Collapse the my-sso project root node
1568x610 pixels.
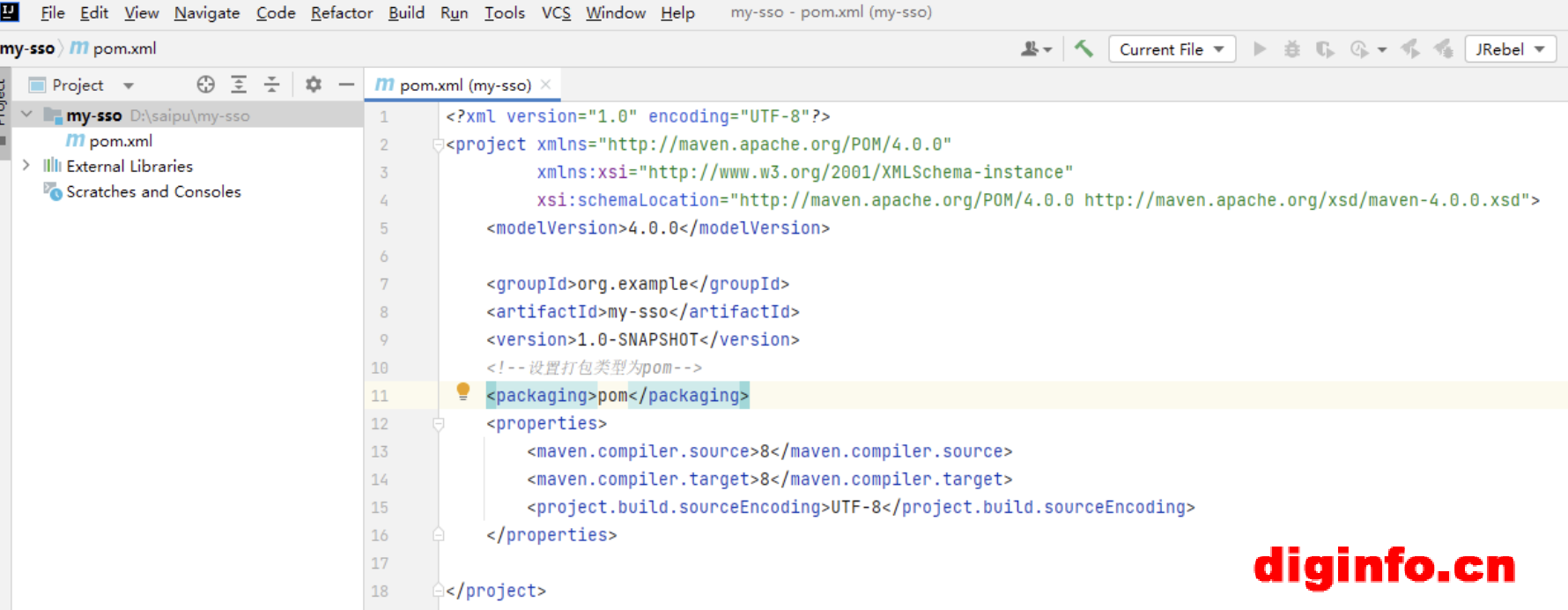(26, 115)
